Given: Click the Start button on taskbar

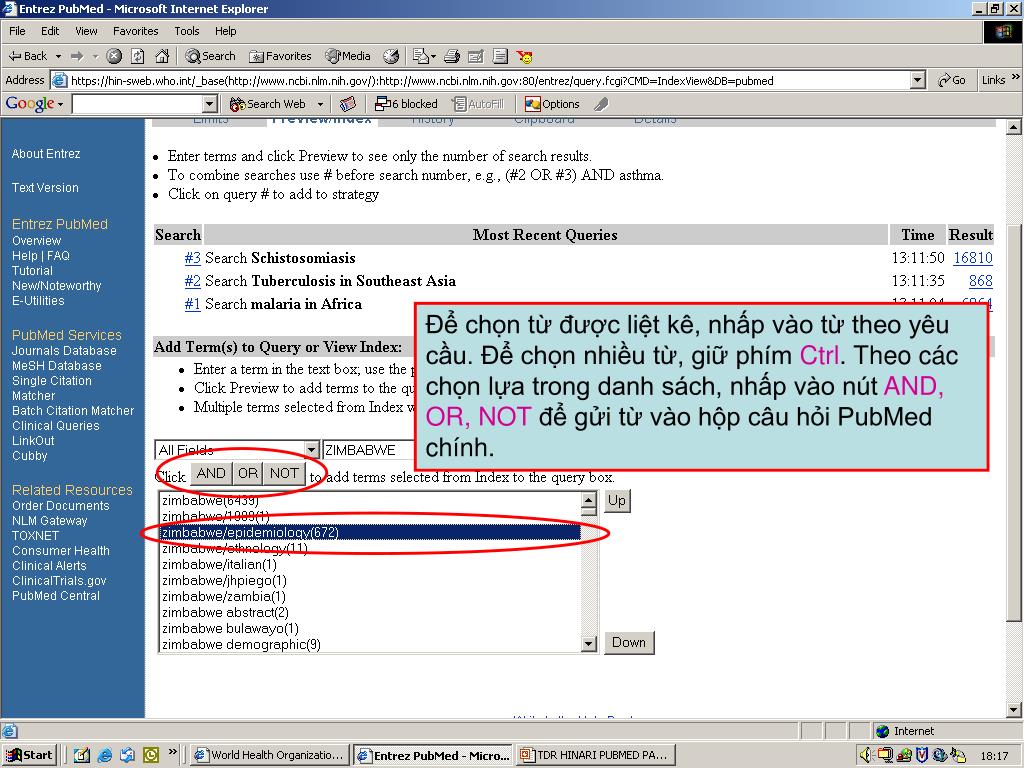Looking at the screenshot, I should [29, 755].
